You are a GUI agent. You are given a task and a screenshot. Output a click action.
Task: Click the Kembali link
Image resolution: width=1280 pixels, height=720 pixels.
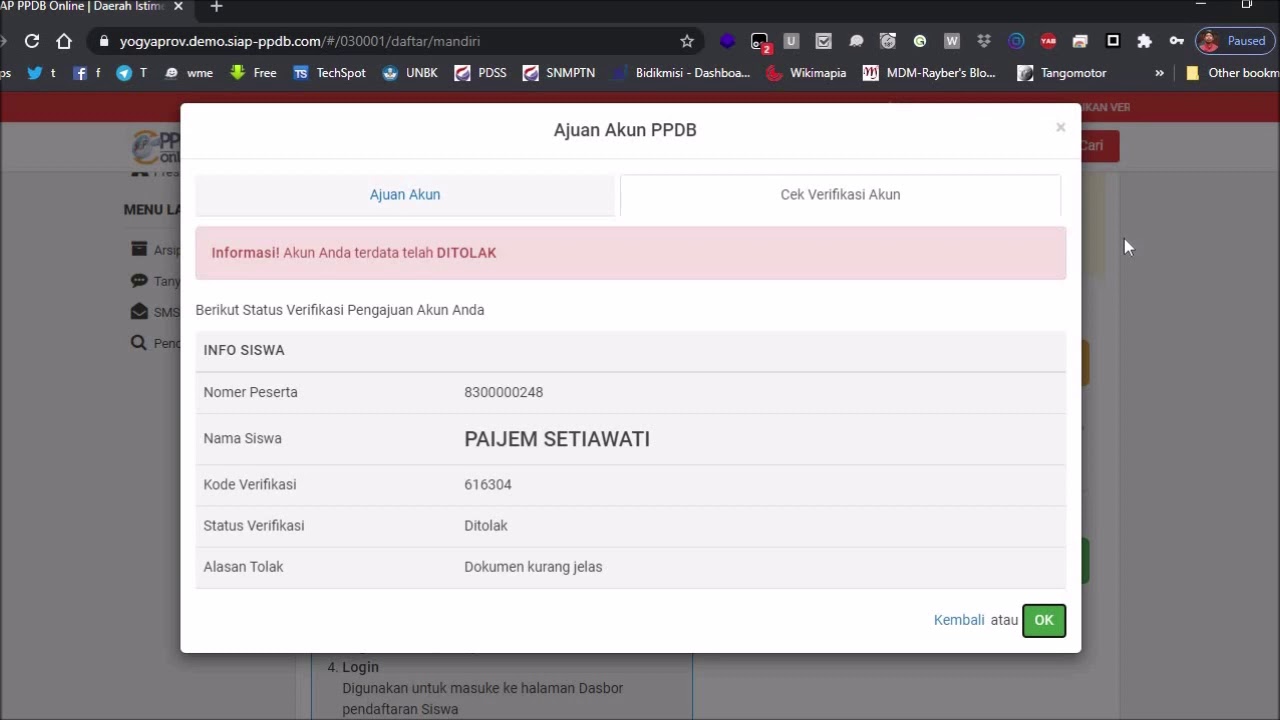959,620
